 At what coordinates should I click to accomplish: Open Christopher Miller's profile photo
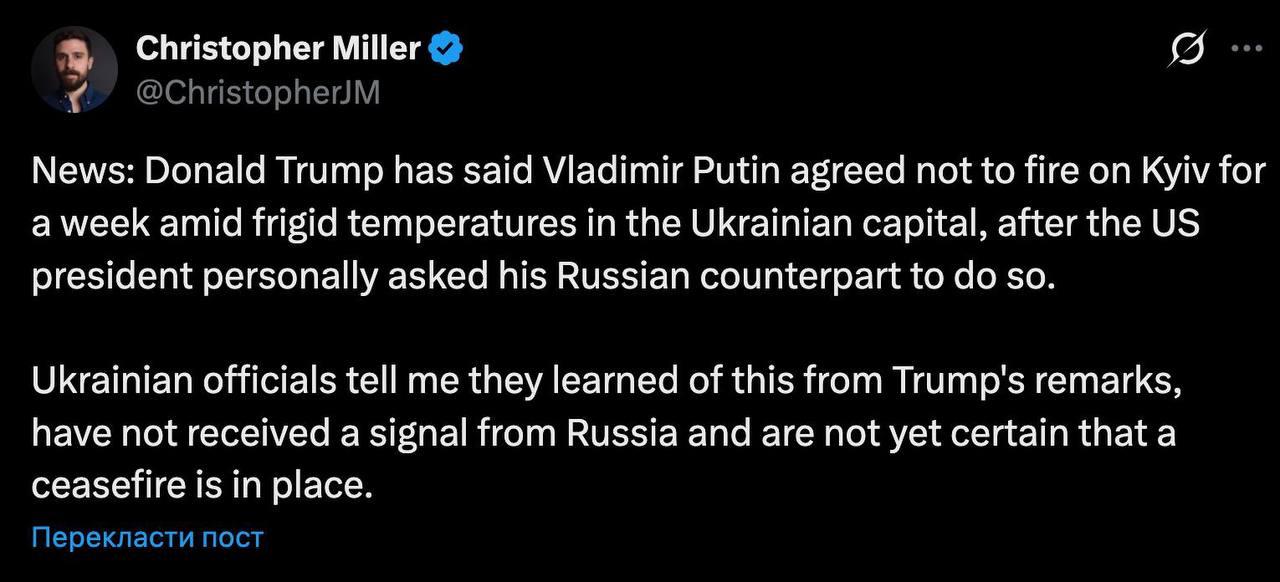pos(74,69)
